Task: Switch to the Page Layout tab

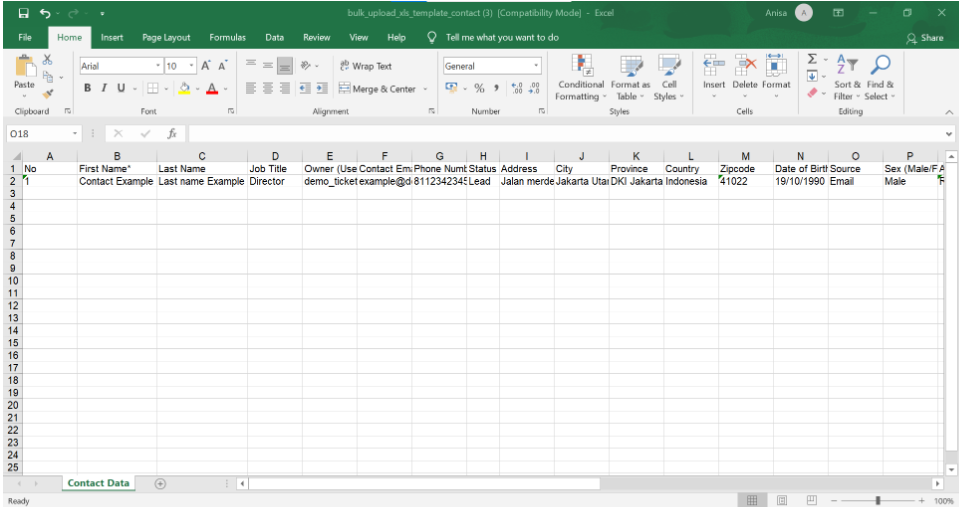Action: coord(166,37)
